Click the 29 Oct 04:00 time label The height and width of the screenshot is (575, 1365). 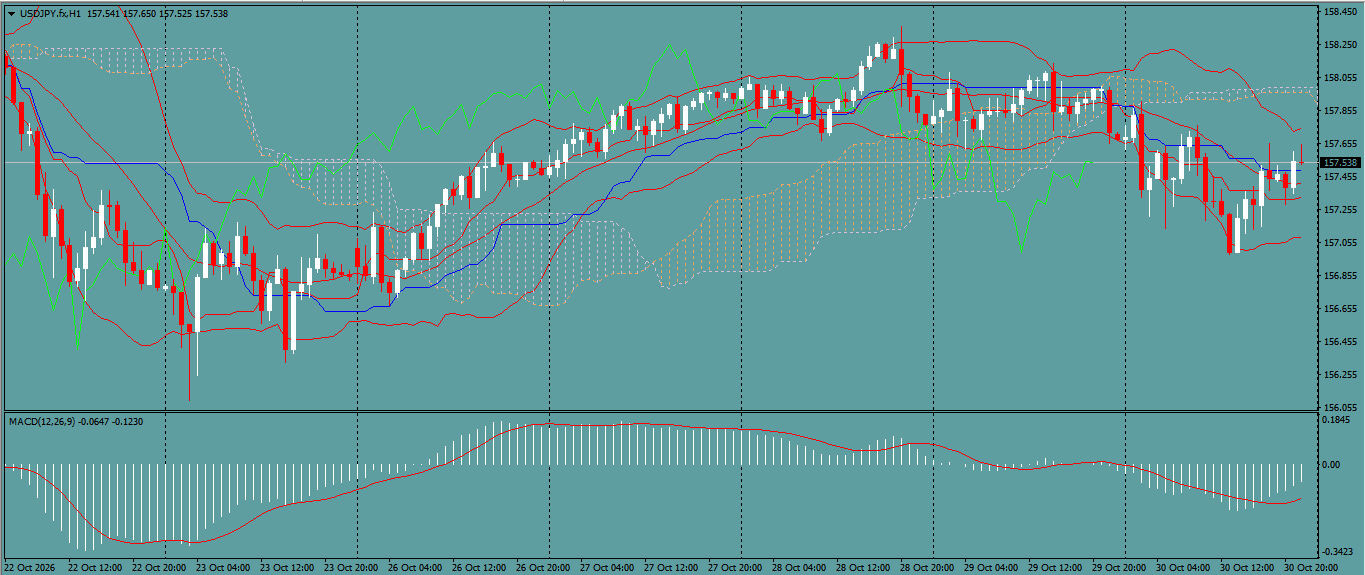coord(990,567)
